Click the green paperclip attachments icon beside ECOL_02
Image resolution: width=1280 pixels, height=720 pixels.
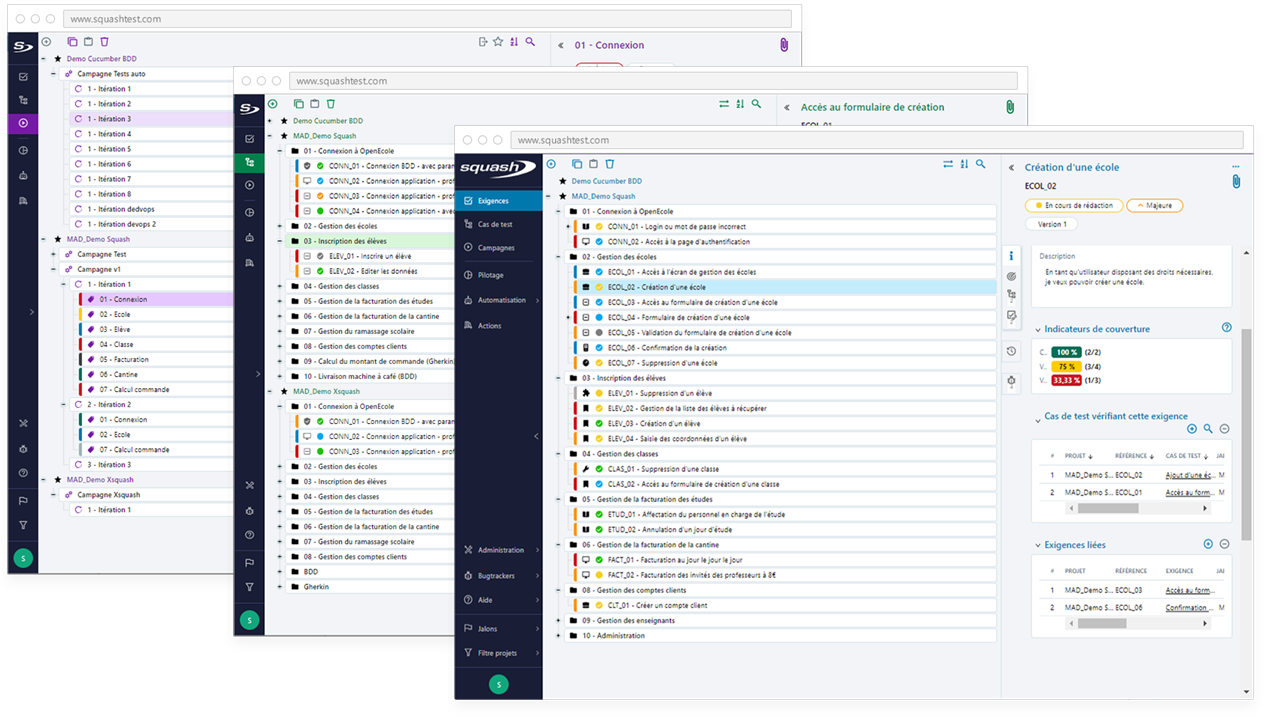pyautogui.click(x=1236, y=182)
